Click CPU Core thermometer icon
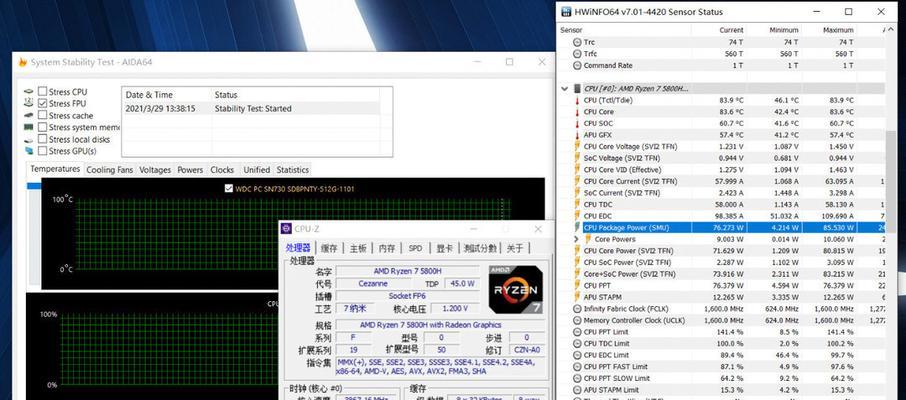 coord(577,112)
